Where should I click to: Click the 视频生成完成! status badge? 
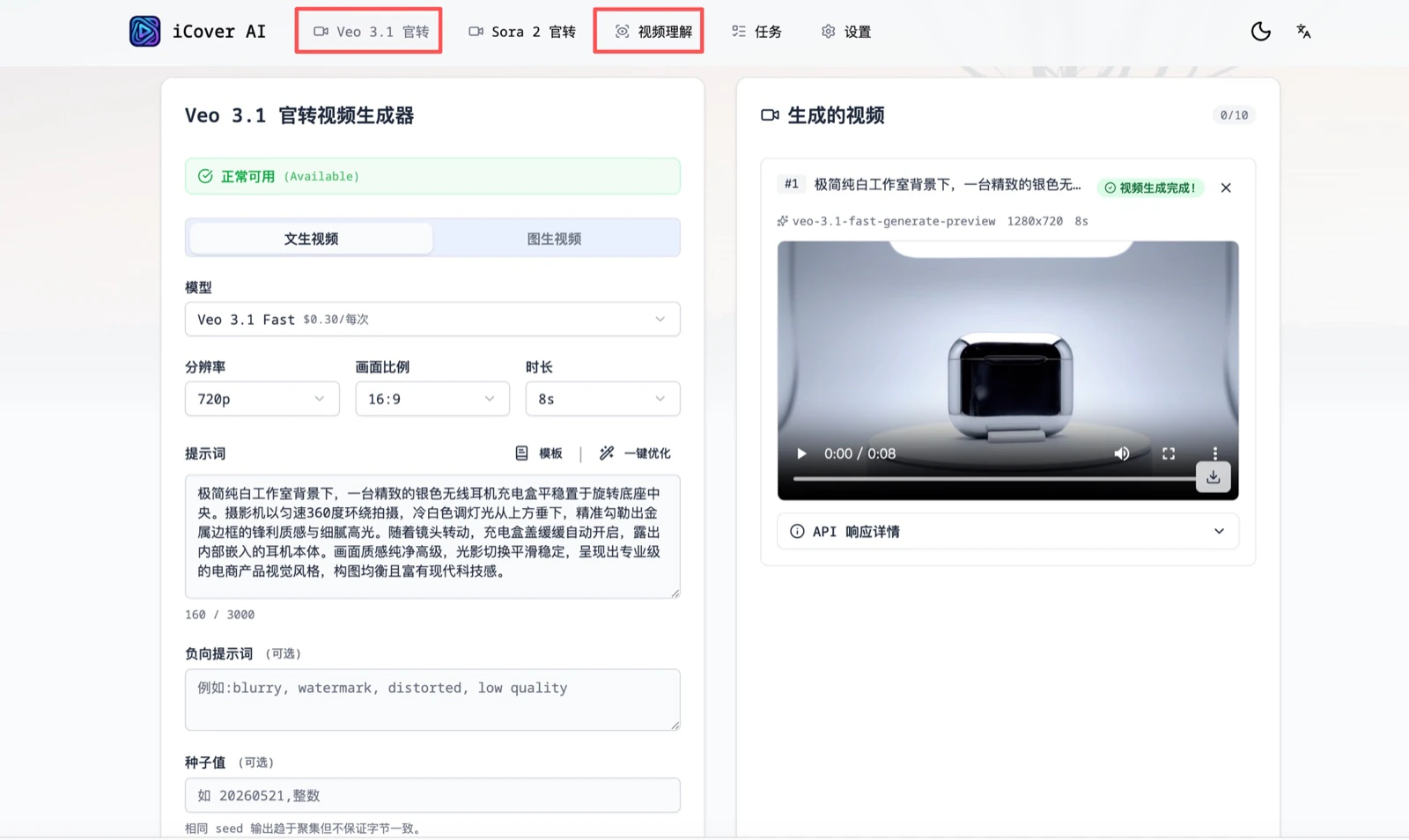pyautogui.click(x=1150, y=188)
